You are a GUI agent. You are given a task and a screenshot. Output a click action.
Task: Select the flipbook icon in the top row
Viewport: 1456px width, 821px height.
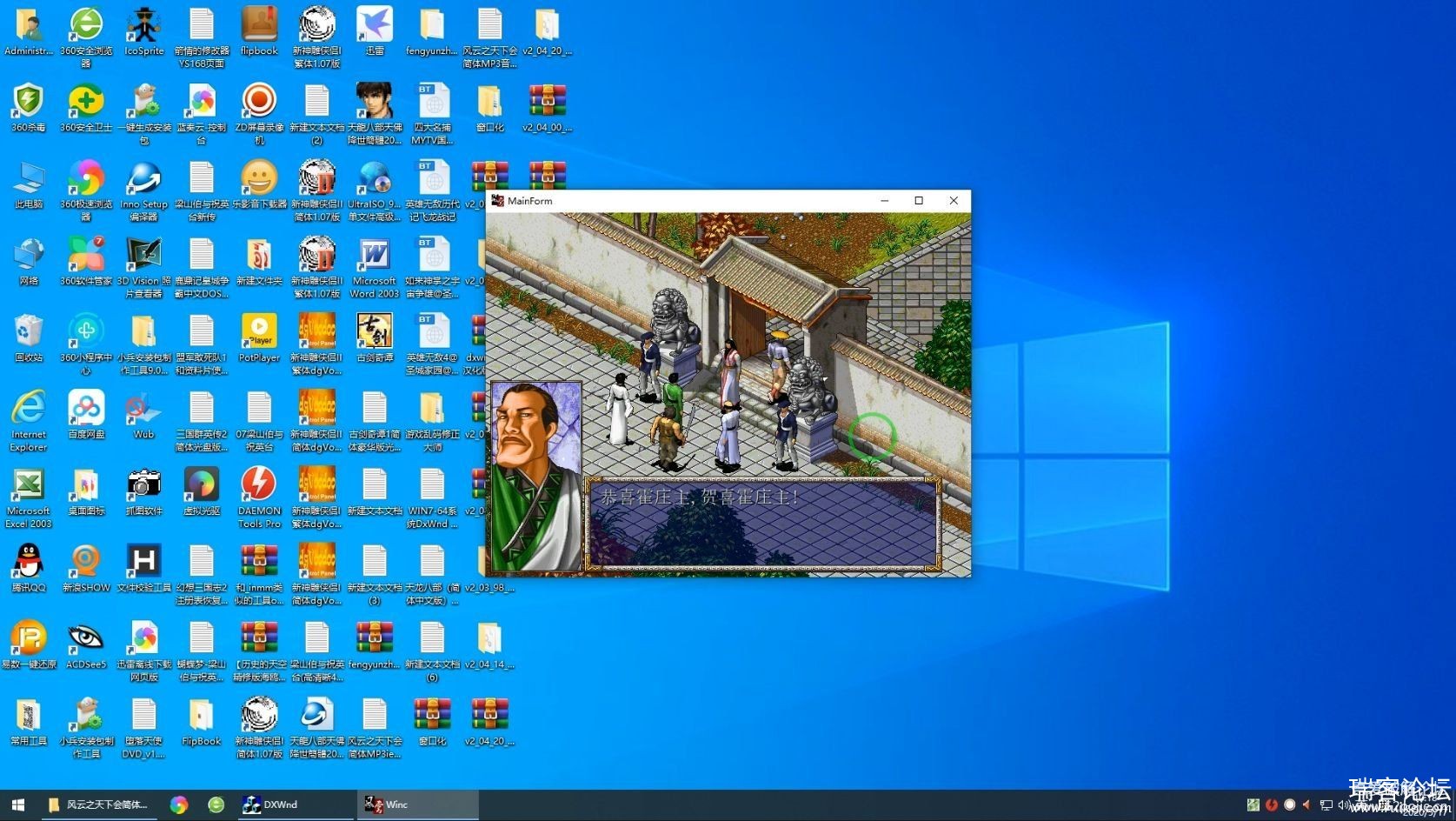[259, 31]
